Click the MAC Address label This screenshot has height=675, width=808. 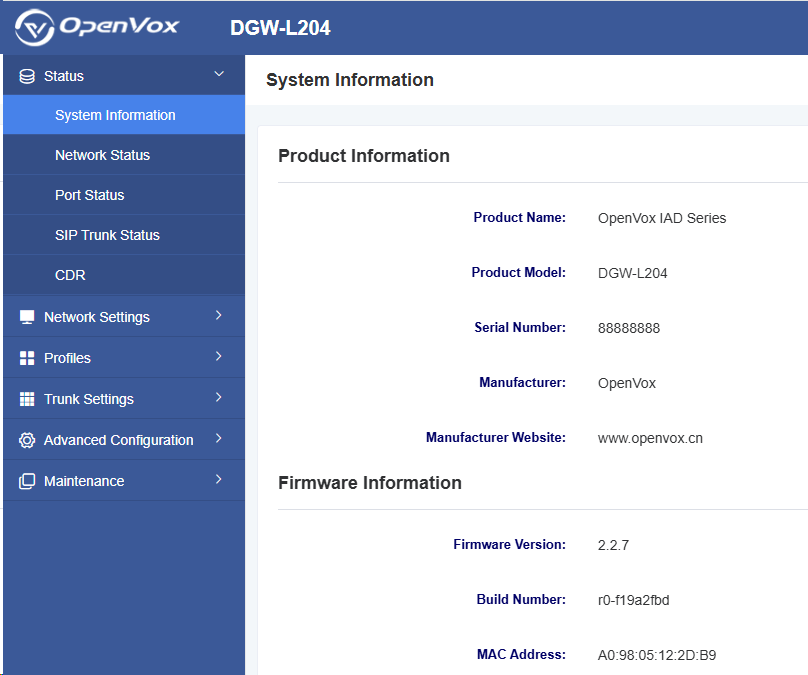tap(521, 654)
